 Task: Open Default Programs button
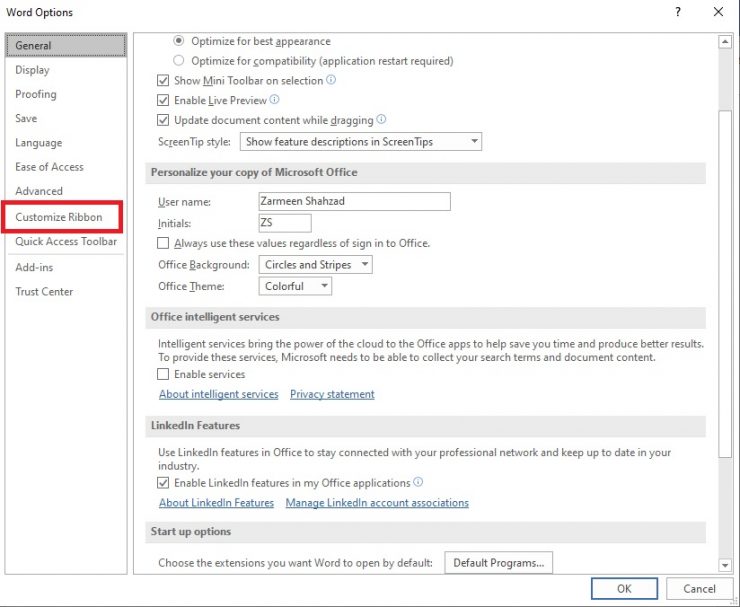coord(498,563)
